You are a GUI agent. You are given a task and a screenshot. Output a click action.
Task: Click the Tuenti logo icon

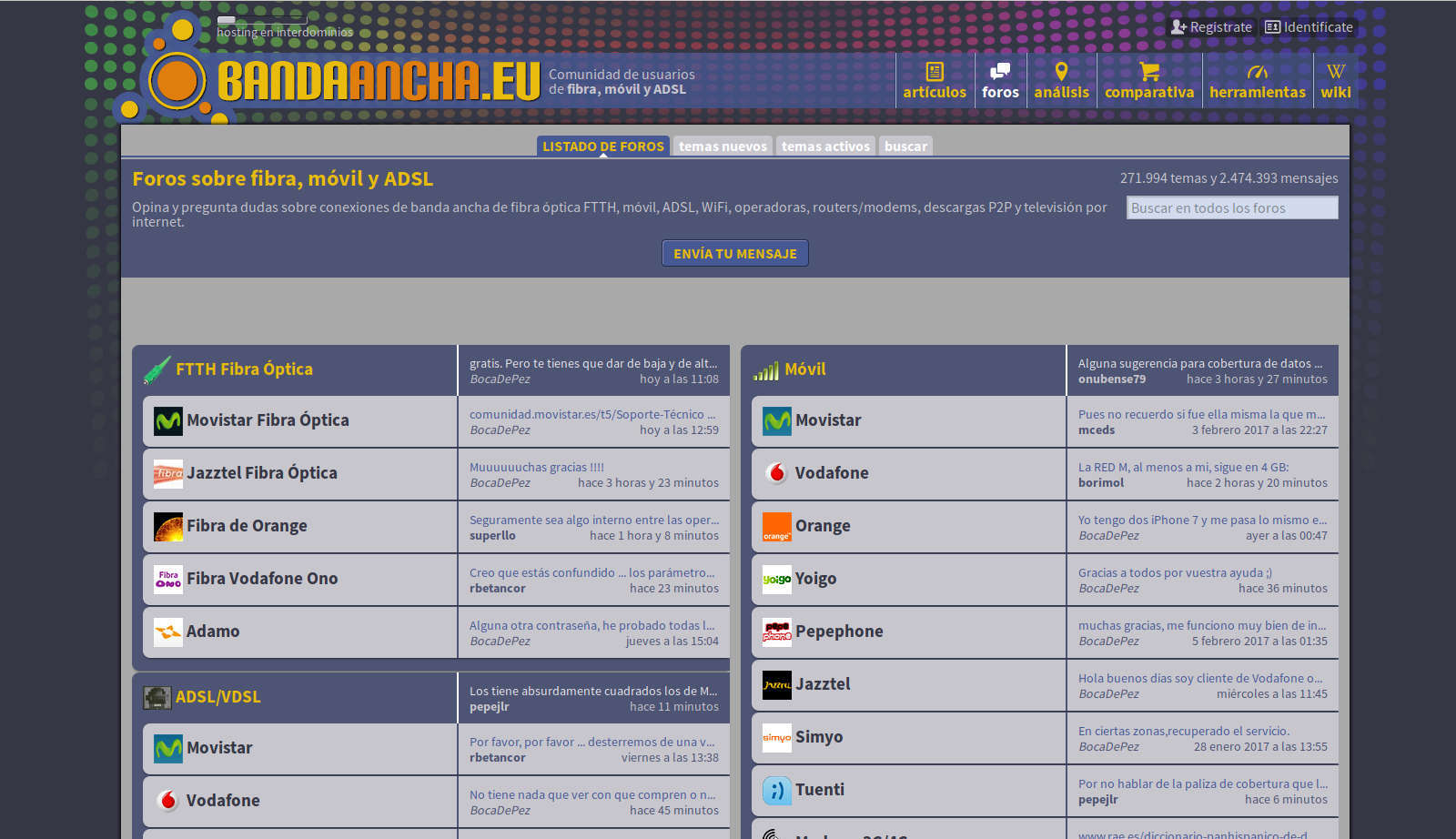click(777, 790)
